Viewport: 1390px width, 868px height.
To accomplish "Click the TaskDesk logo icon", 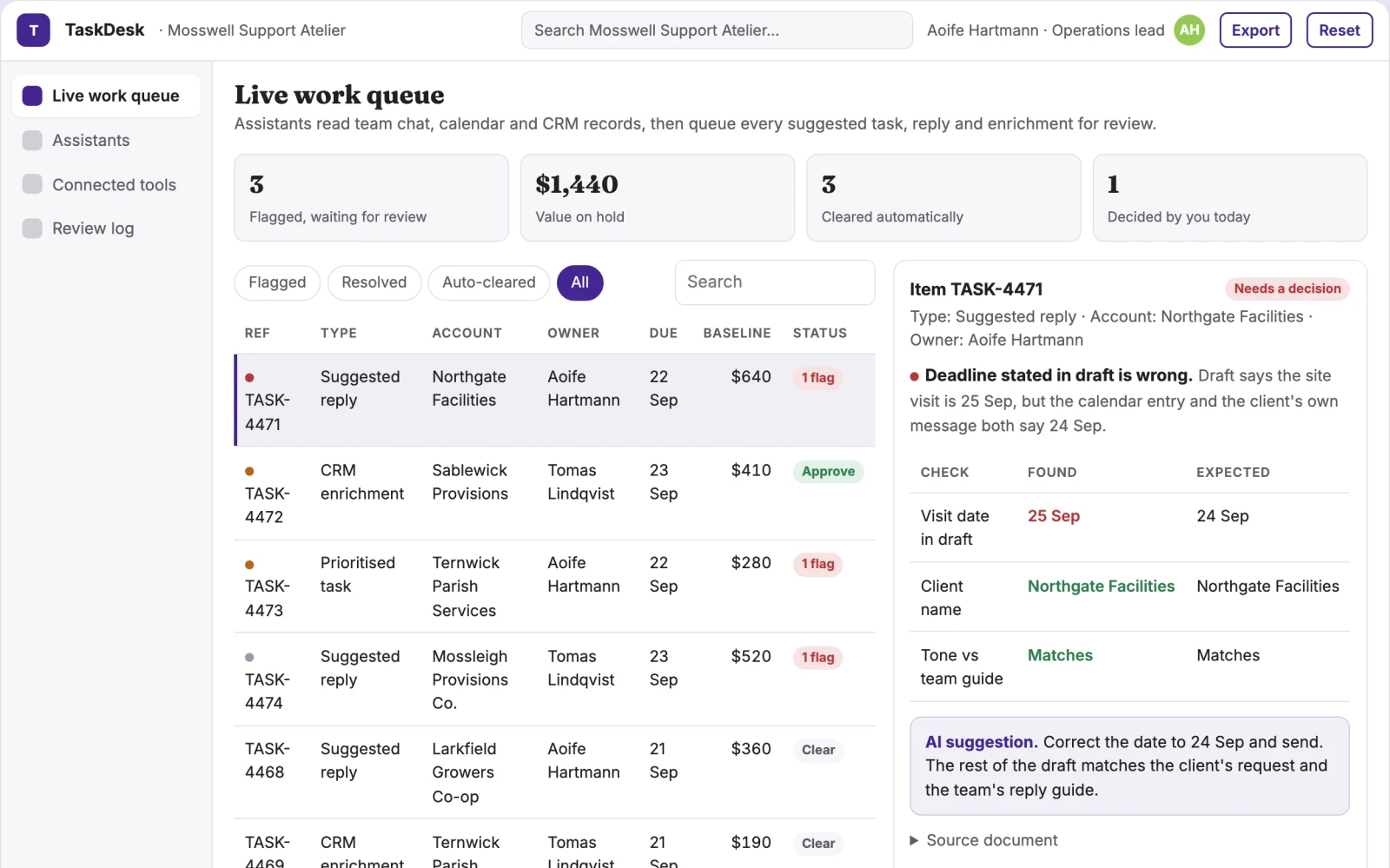I will [x=33, y=30].
